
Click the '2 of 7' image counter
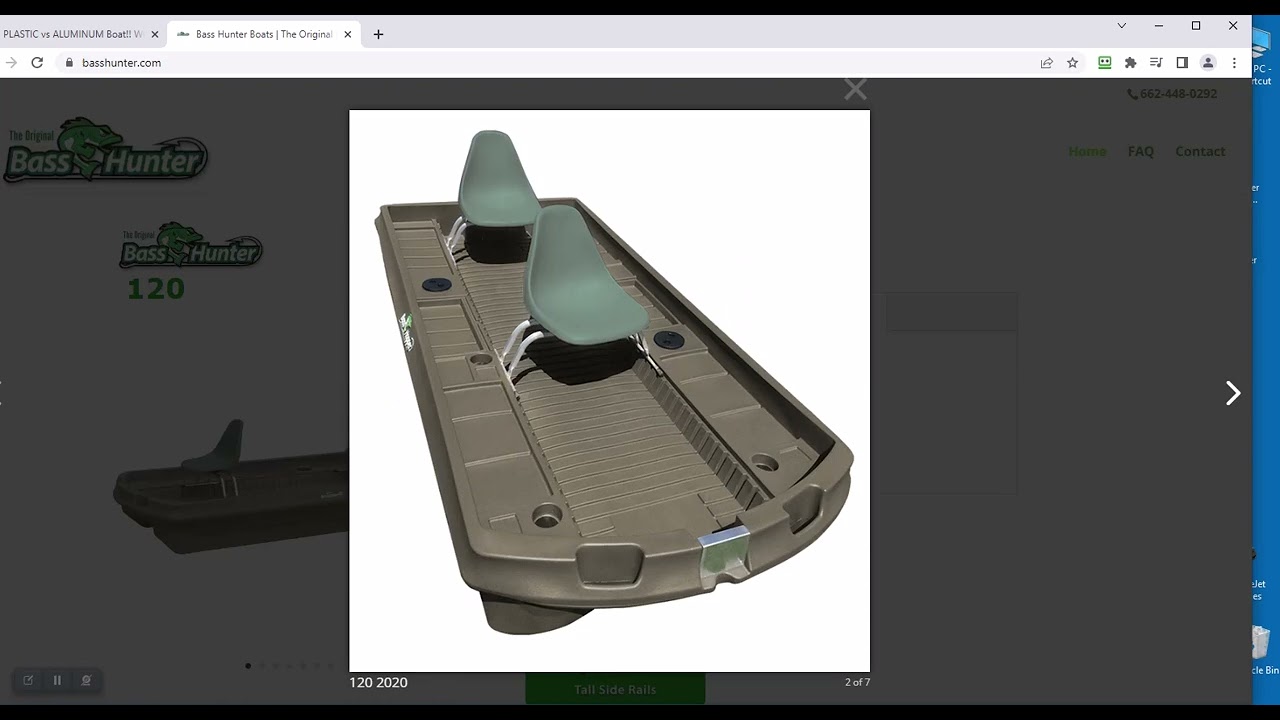pyautogui.click(x=857, y=682)
